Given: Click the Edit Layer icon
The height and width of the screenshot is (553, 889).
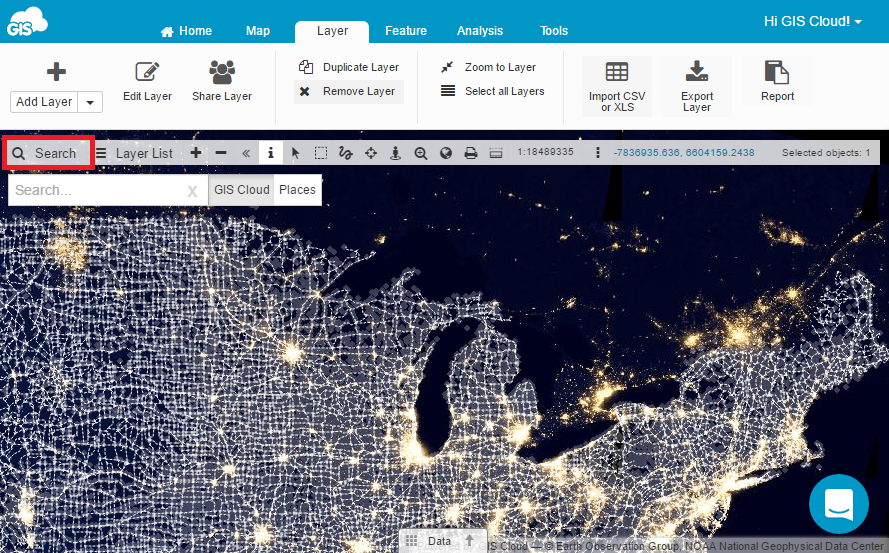Looking at the screenshot, I should (x=147, y=80).
